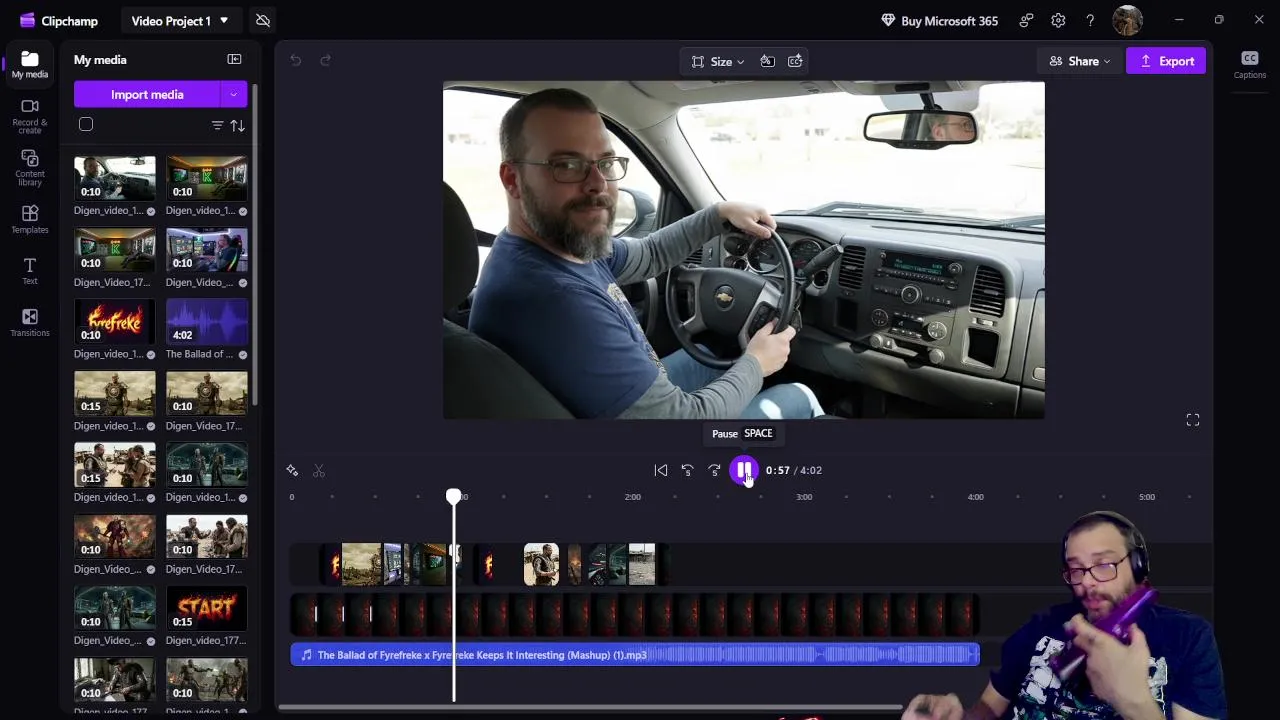Open the Size aspect ratio dropdown
1280x720 pixels.
[x=718, y=61]
